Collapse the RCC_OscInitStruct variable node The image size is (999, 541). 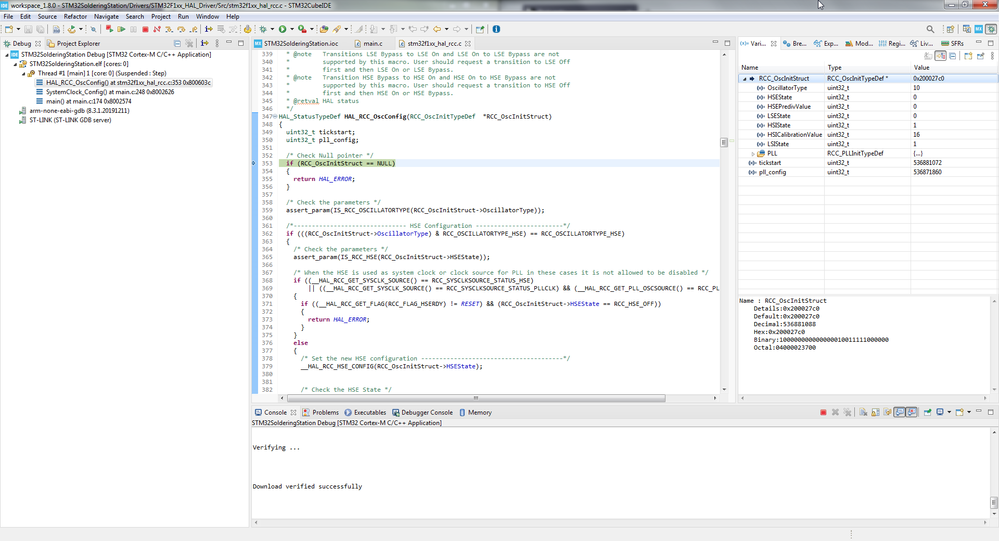click(x=744, y=79)
